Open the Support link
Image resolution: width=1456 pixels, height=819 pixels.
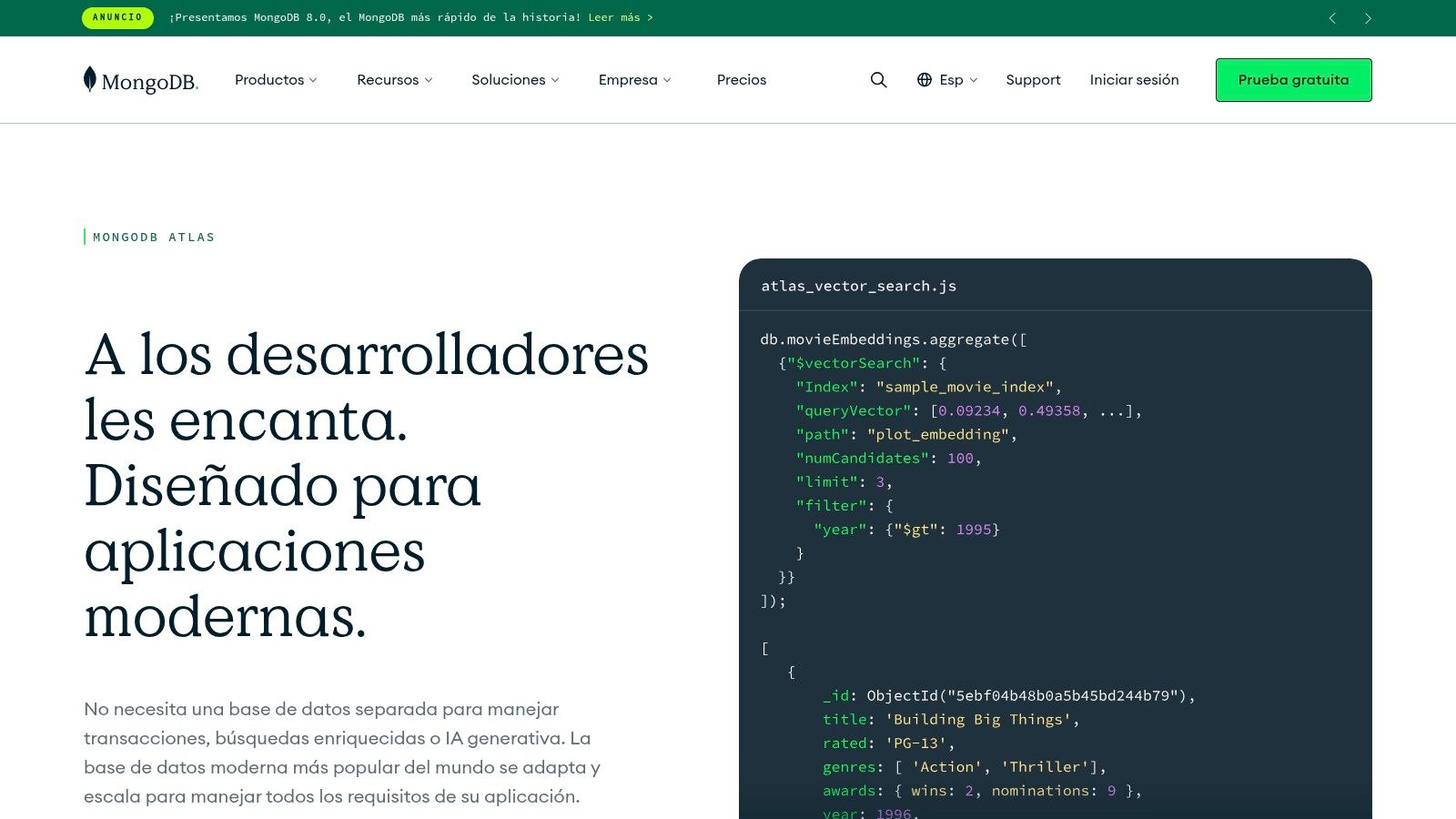point(1033,80)
